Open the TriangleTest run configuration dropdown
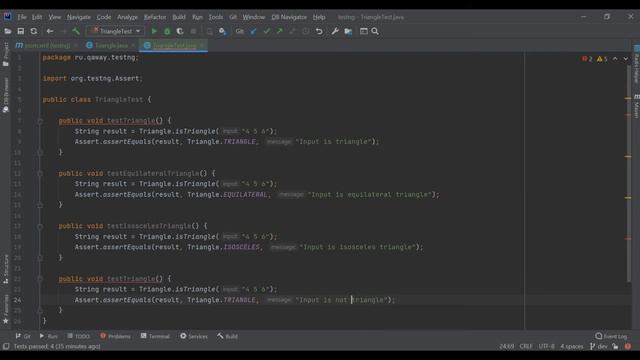This screenshot has height=360, width=640. tap(116, 31)
